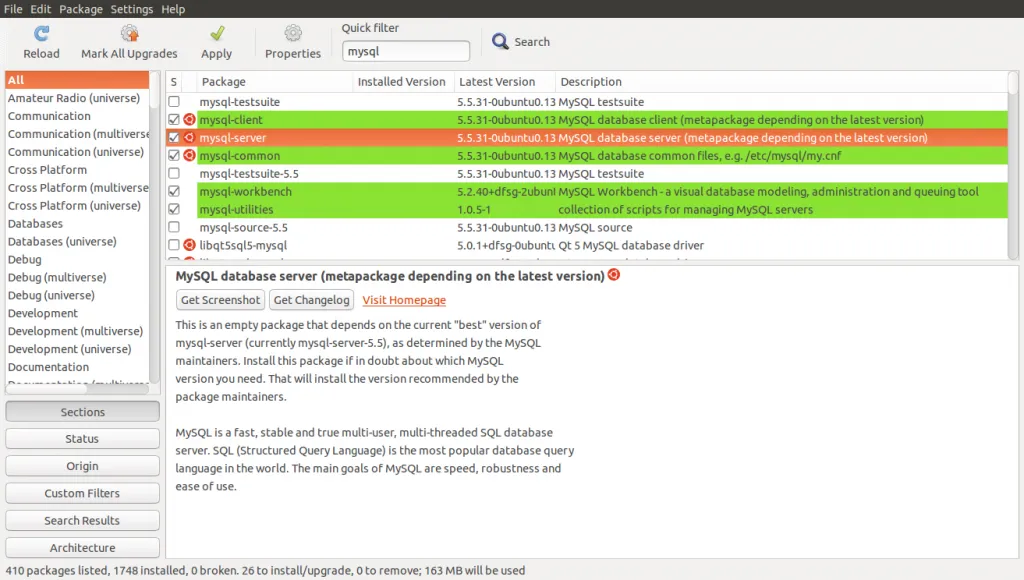Screen dimensions: 1024x580
Task: Click the Get Screenshot button
Action: click(221, 300)
